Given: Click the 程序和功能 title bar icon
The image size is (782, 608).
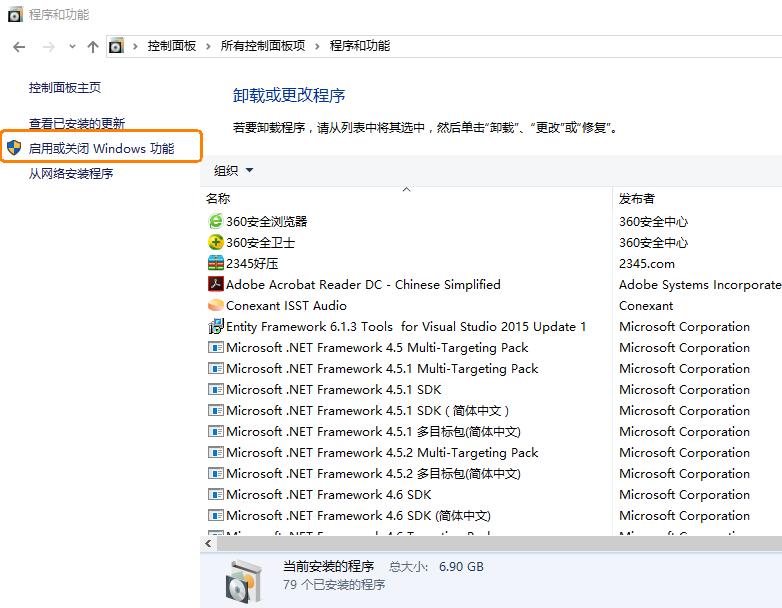Looking at the screenshot, I should tap(15, 14).
